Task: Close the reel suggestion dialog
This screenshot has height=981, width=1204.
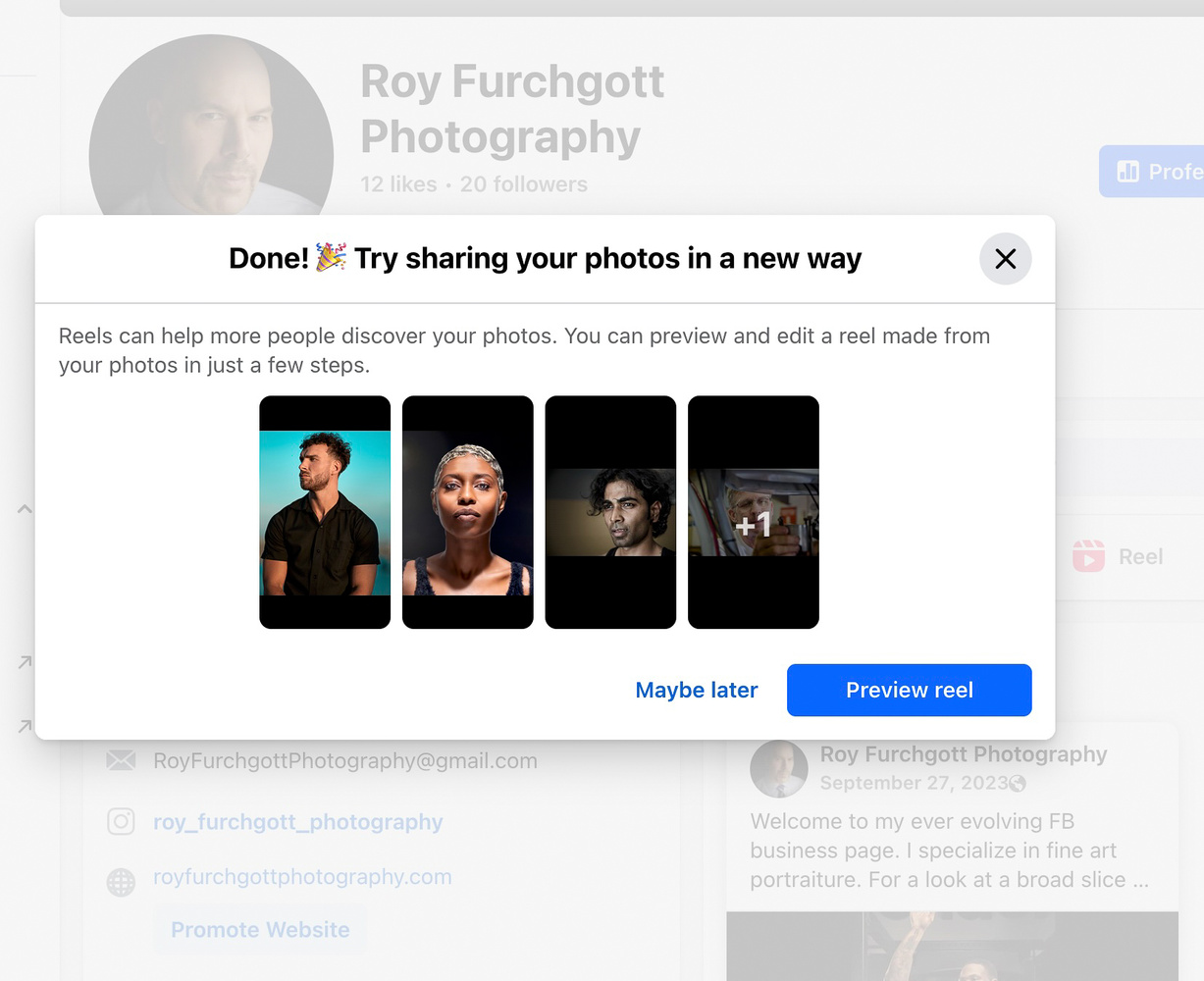Action: pos(1005,259)
